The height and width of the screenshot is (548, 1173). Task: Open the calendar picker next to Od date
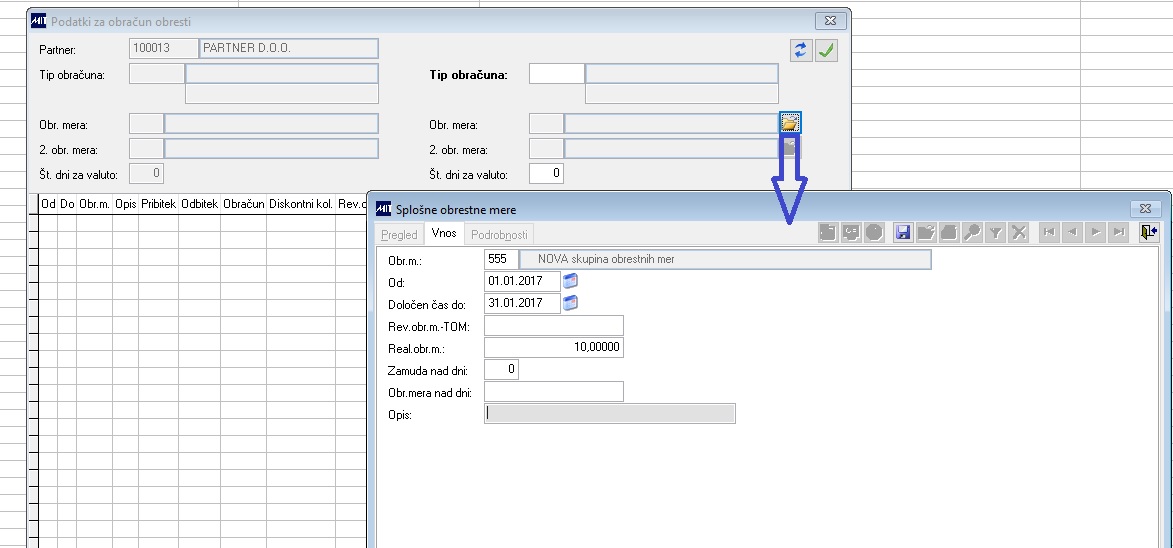click(571, 281)
